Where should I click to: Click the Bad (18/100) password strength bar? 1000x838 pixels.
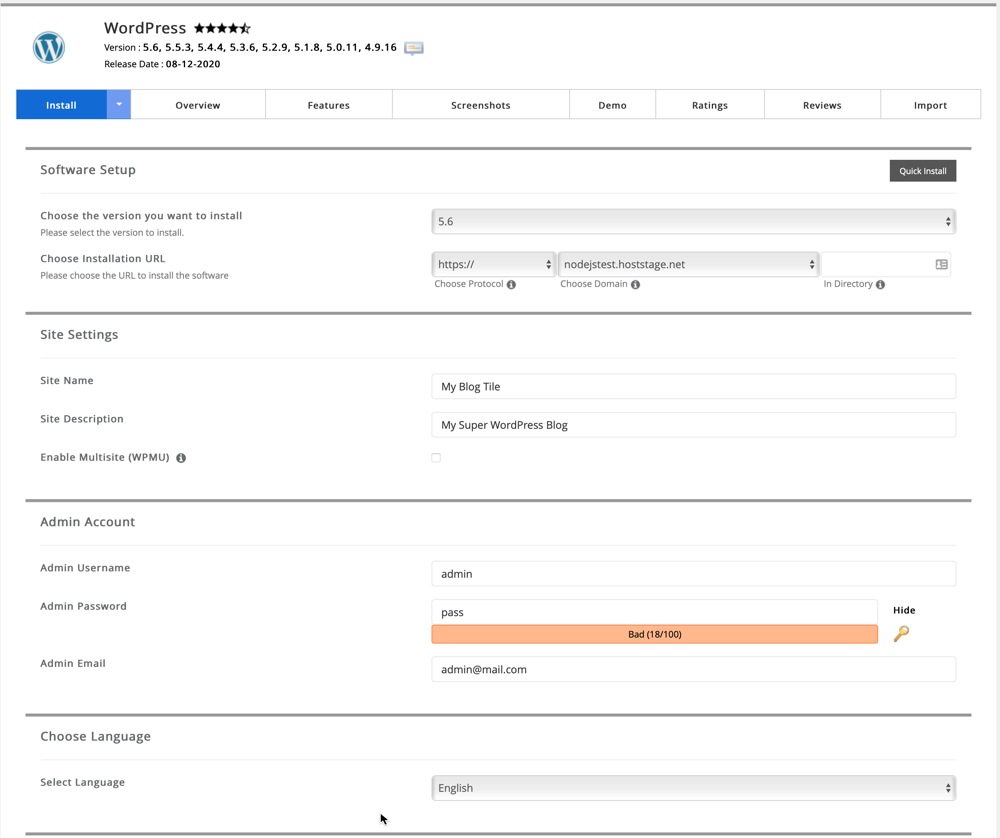654,634
